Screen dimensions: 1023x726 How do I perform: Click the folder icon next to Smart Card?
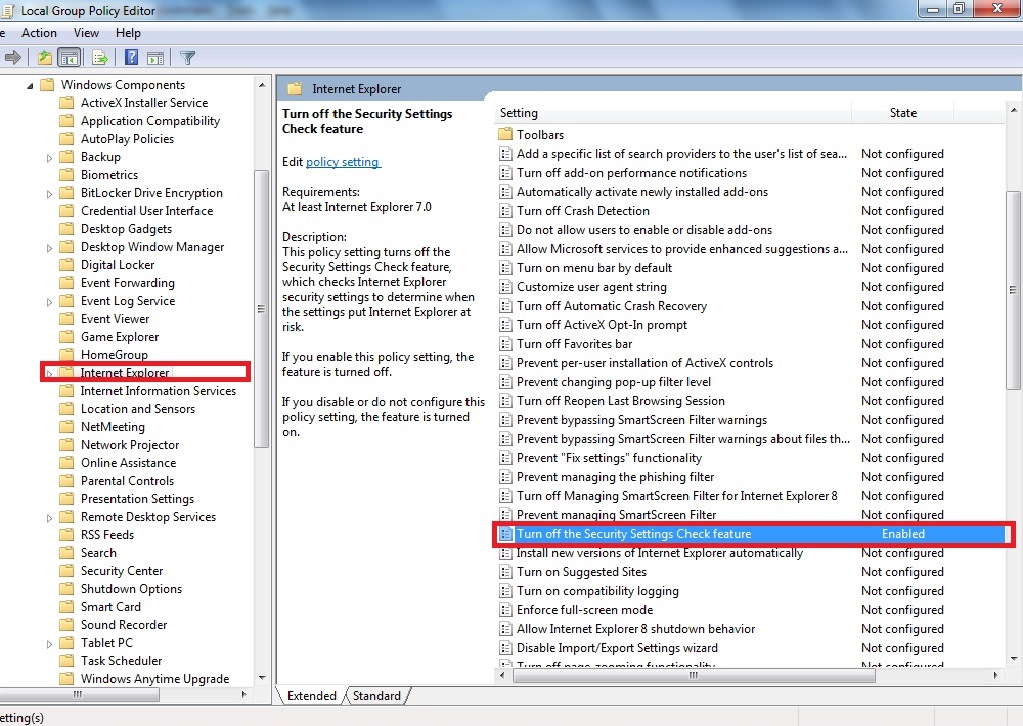point(67,607)
